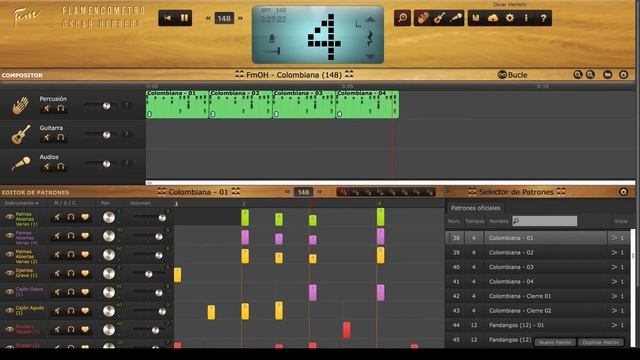This screenshot has width=640, height=360.
Task: Click the pattern name search field
Action: 544,221
